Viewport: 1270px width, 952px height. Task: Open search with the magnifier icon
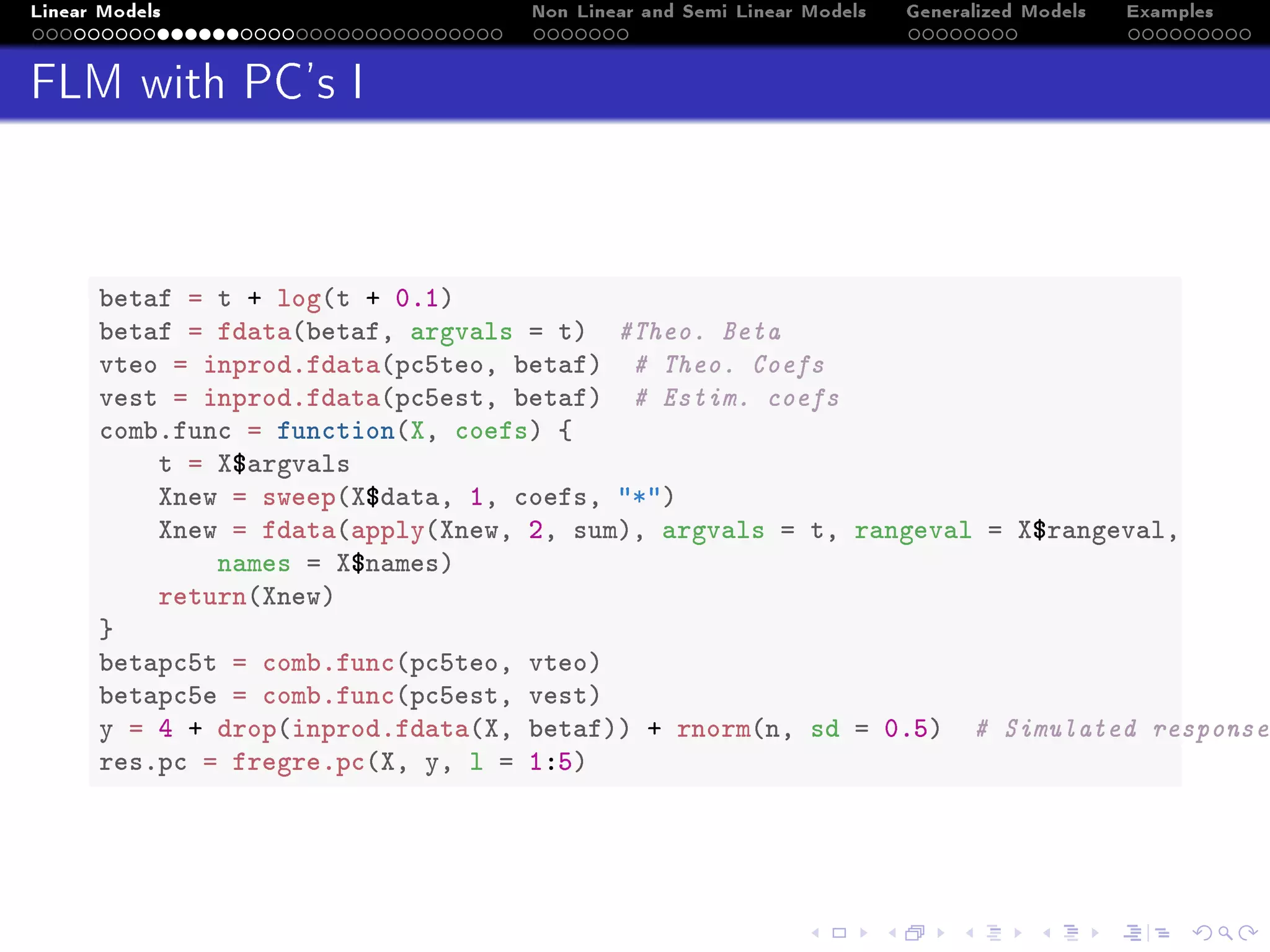point(1225,933)
